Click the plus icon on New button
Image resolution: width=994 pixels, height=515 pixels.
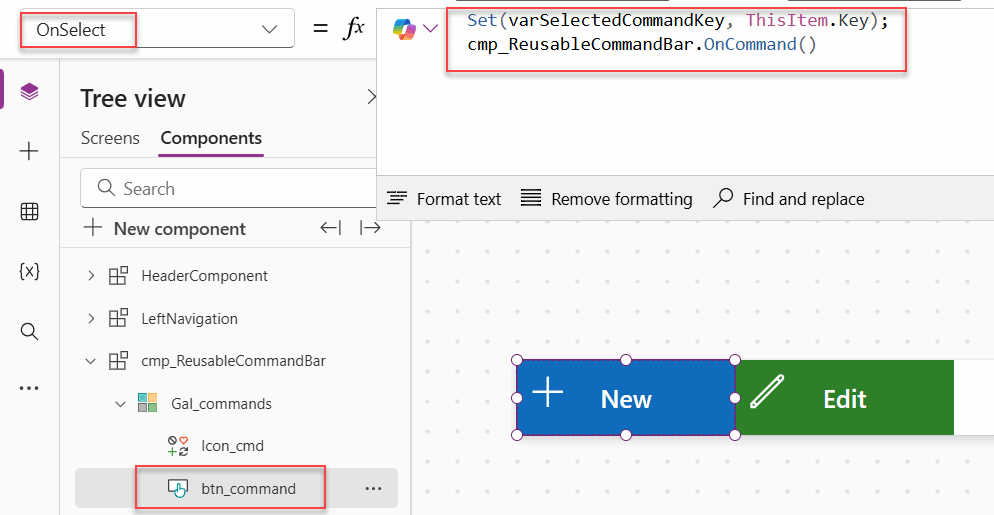click(x=548, y=392)
